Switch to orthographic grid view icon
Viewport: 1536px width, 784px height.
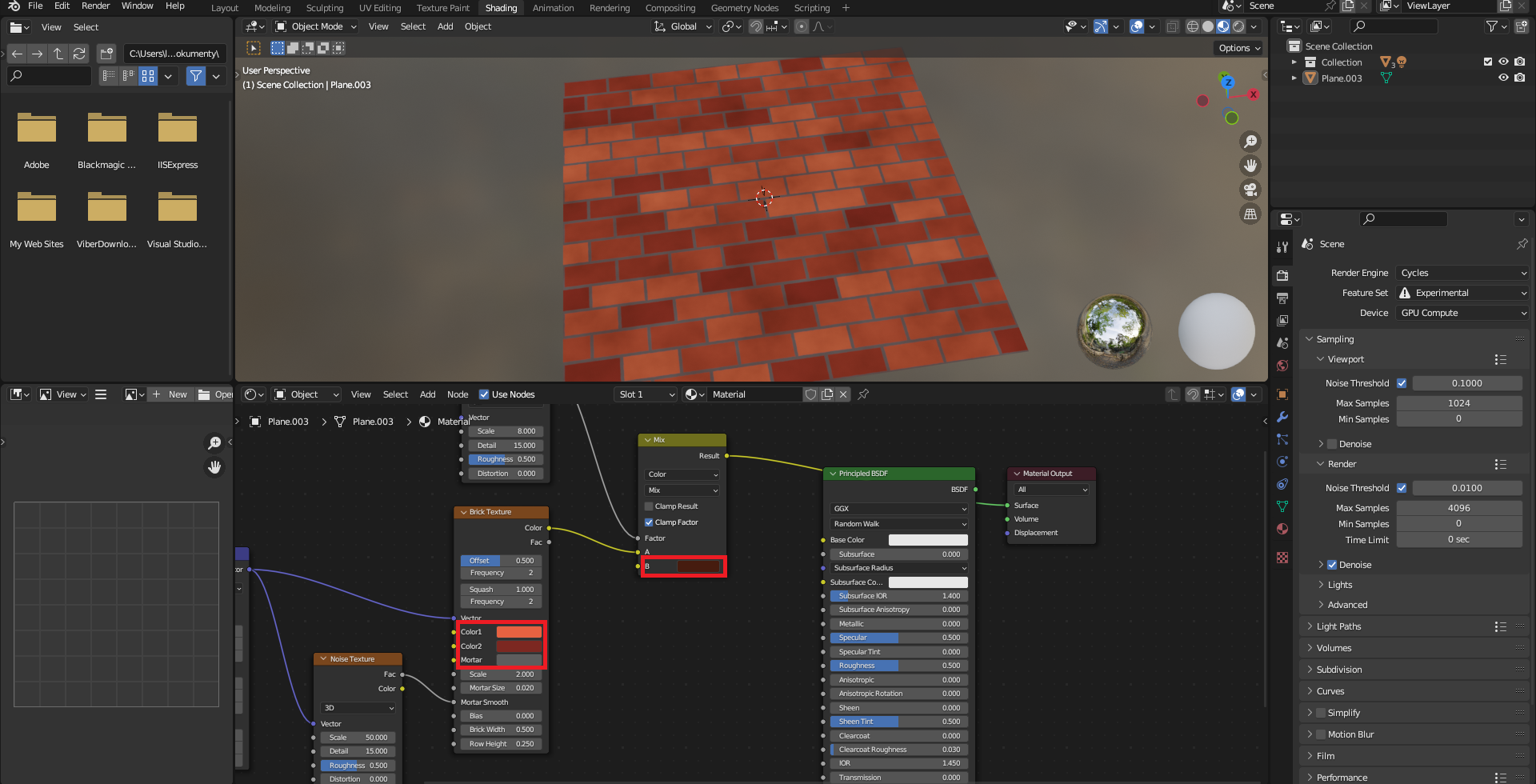[x=1250, y=214]
